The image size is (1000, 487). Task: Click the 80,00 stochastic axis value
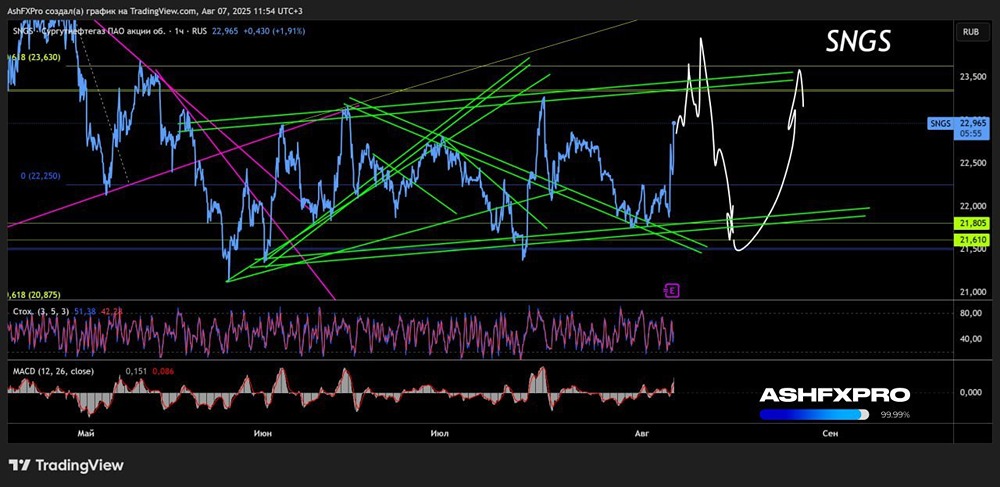[x=973, y=314]
